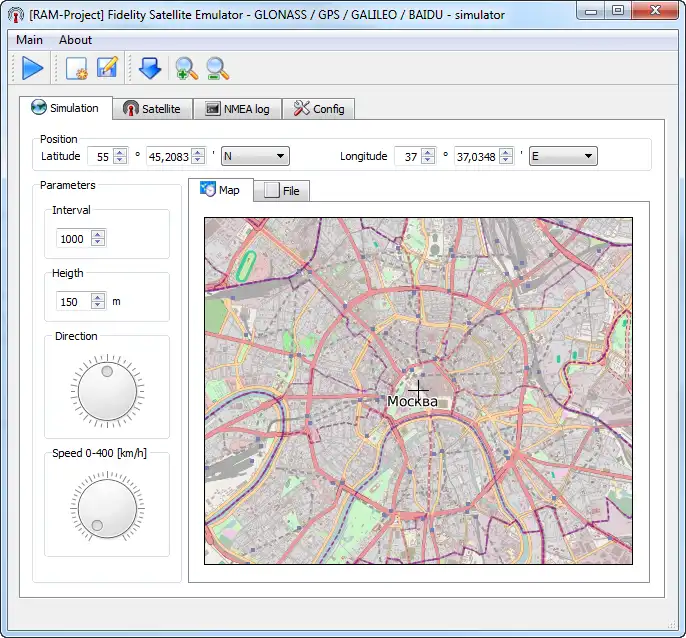Screen dimensions: 686x638
Task: Click the Direction dial knob
Action: (107, 391)
